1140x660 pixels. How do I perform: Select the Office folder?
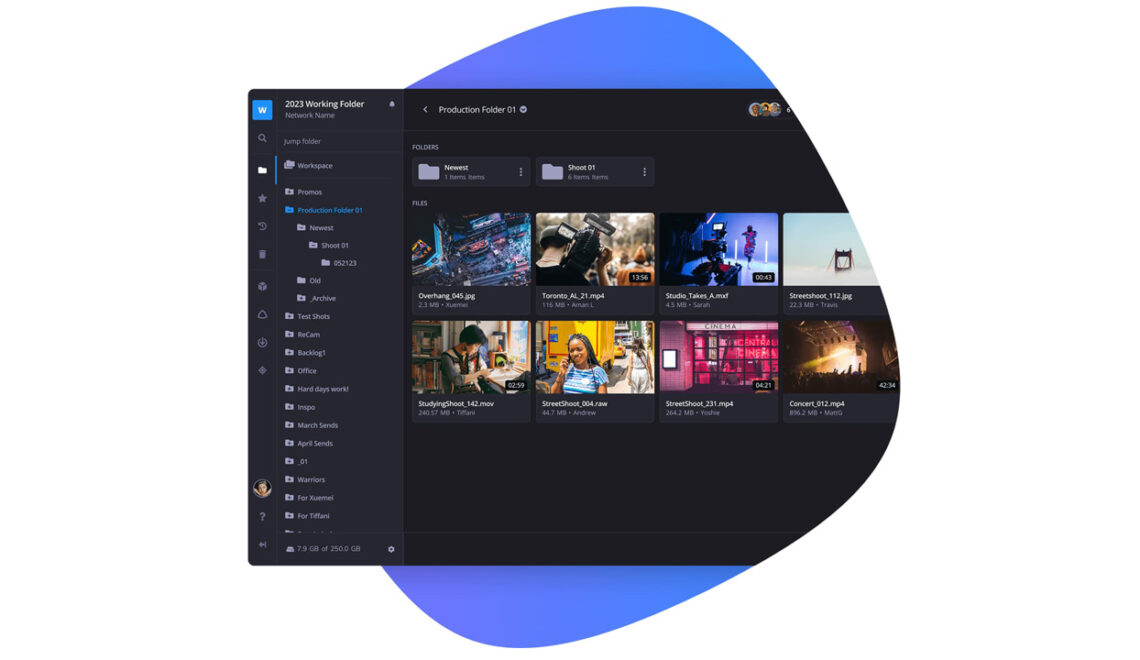[301, 371]
